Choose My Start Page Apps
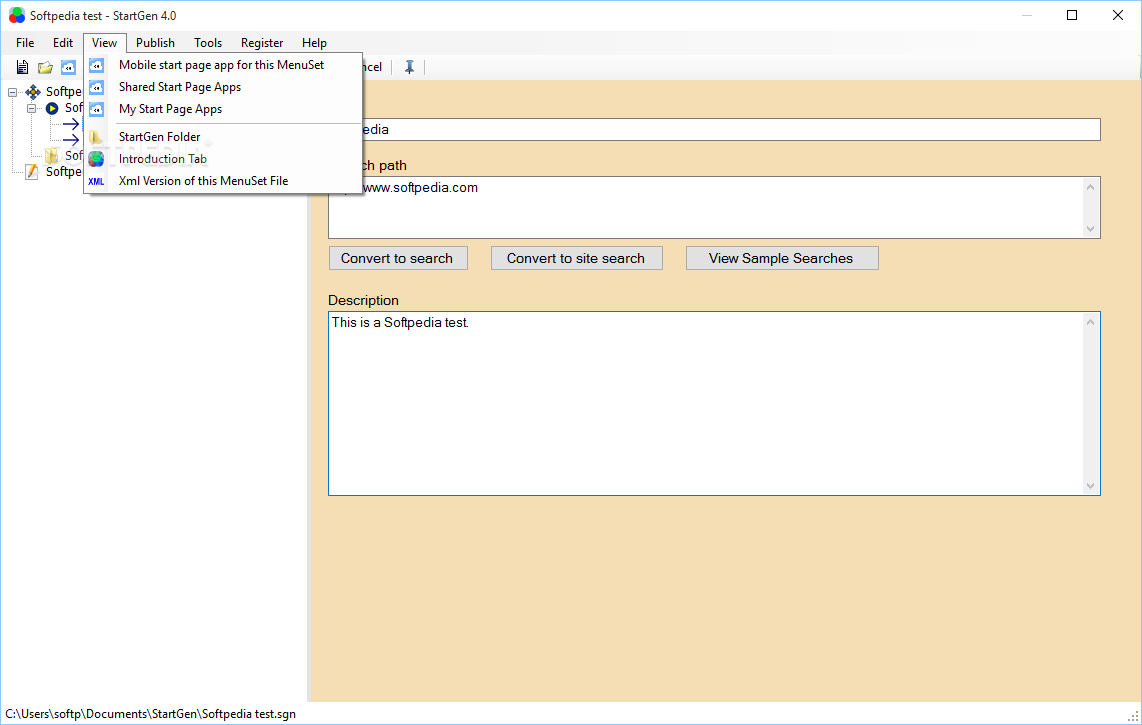This screenshot has height=725, width=1142. [223, 109]
